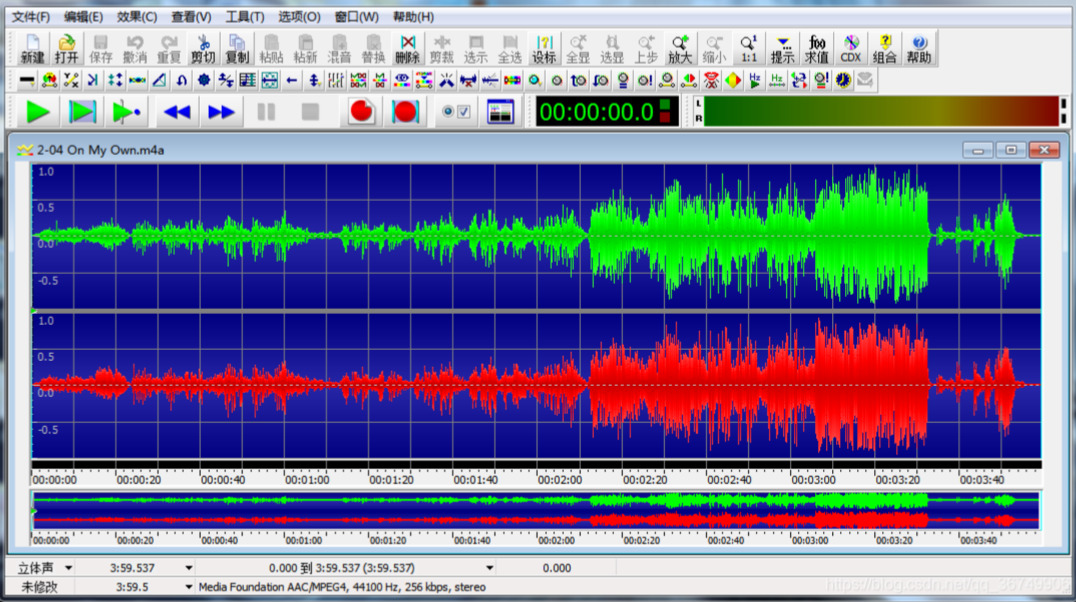This screenshot has height=602, width=1076.
Task: Set zoom to 1:1
Action: (749, 49)
